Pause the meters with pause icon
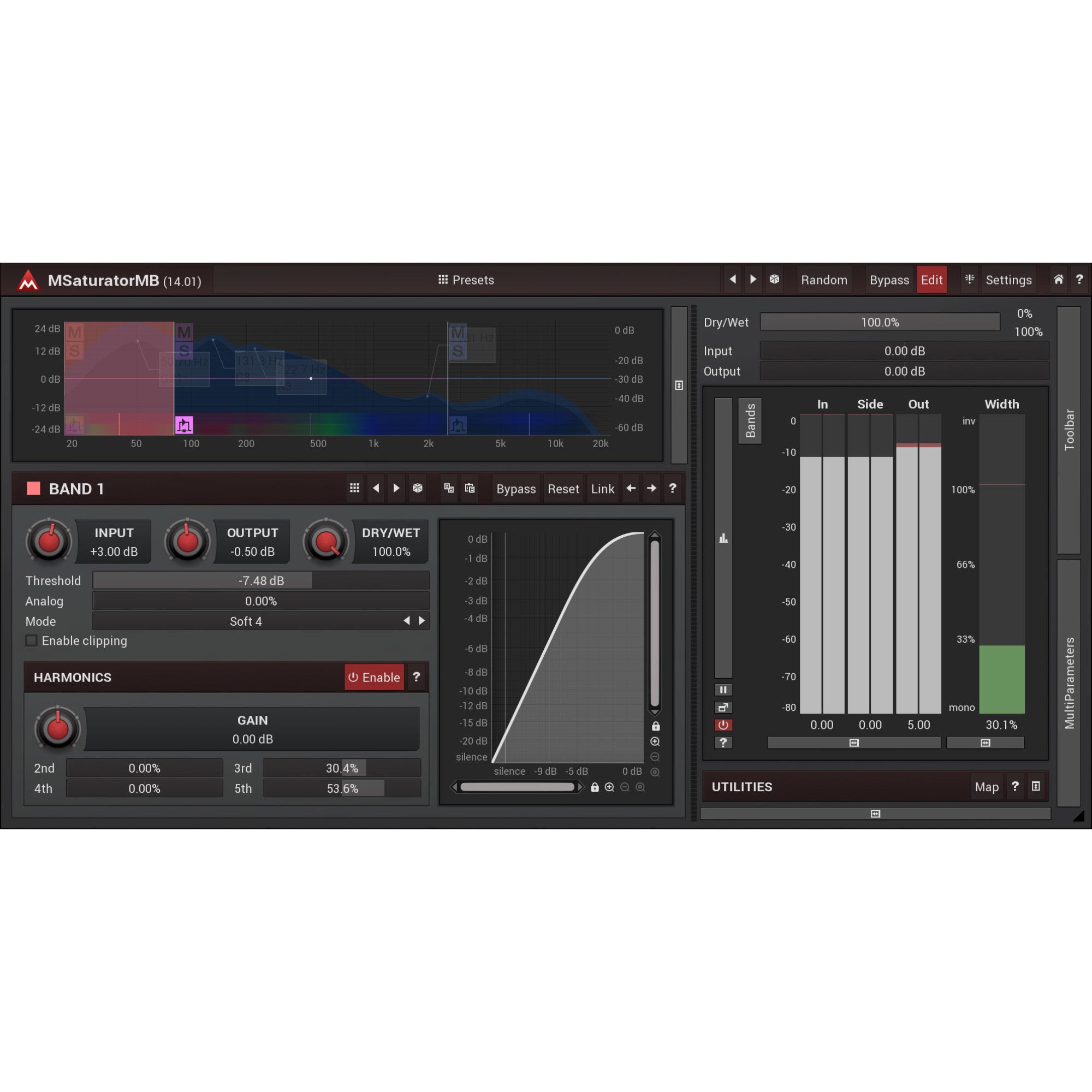This screenshot has width=1092, height=1092. coord(723,690)
